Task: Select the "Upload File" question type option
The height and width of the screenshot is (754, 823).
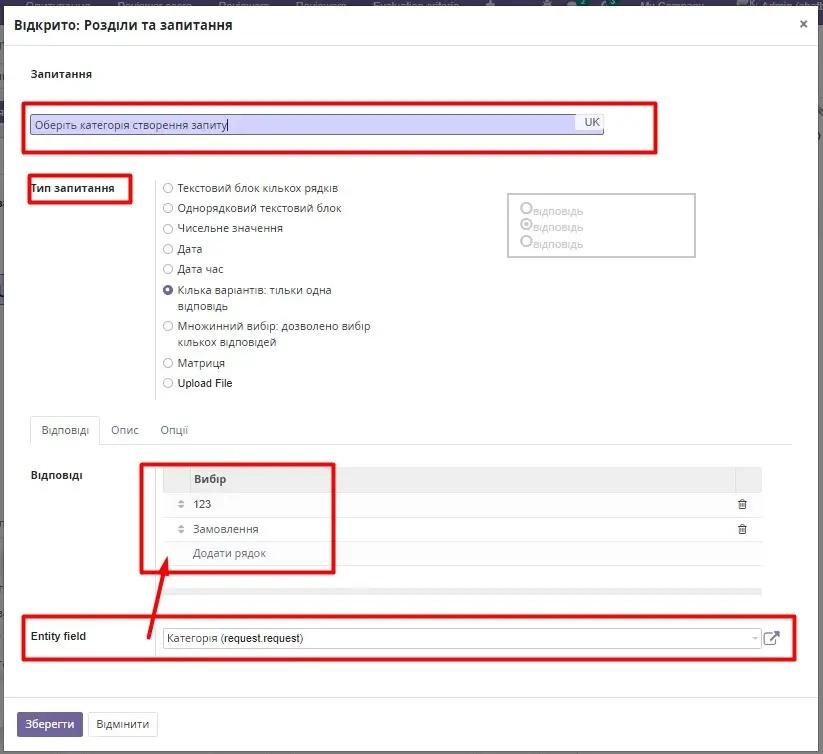Action: click(168, 383)
